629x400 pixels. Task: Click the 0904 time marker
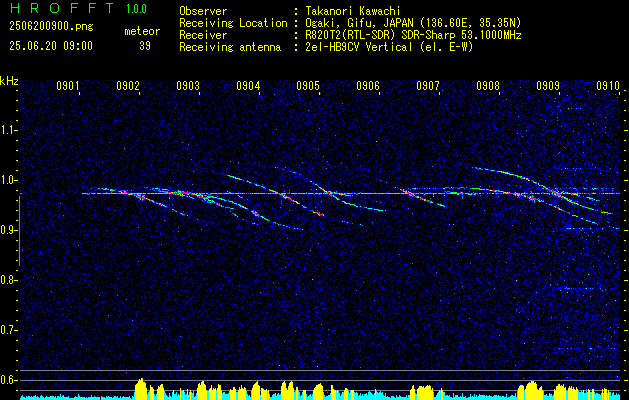click(248, 86)
